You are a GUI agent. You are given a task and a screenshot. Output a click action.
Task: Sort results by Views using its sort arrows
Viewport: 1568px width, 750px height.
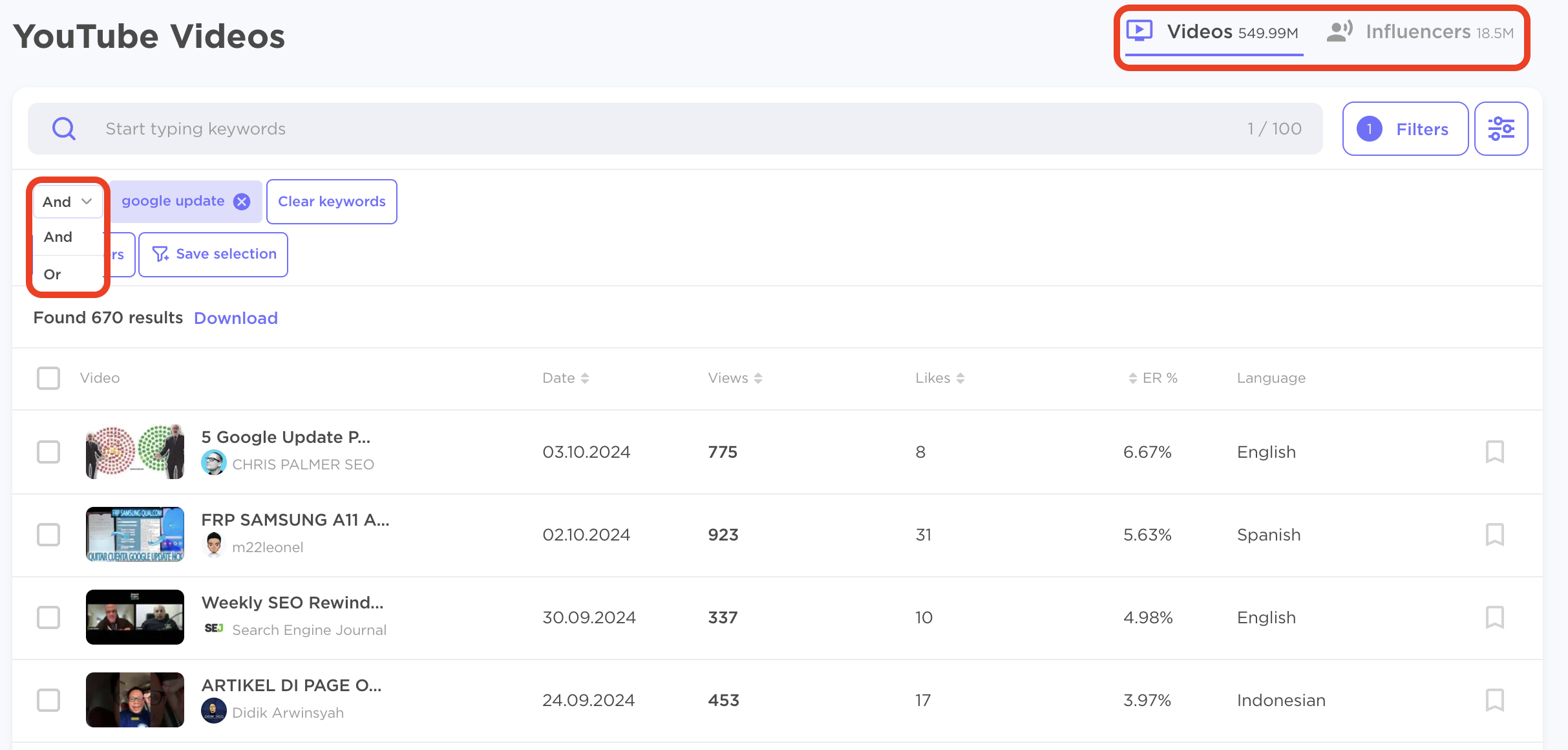click(758, 378)
